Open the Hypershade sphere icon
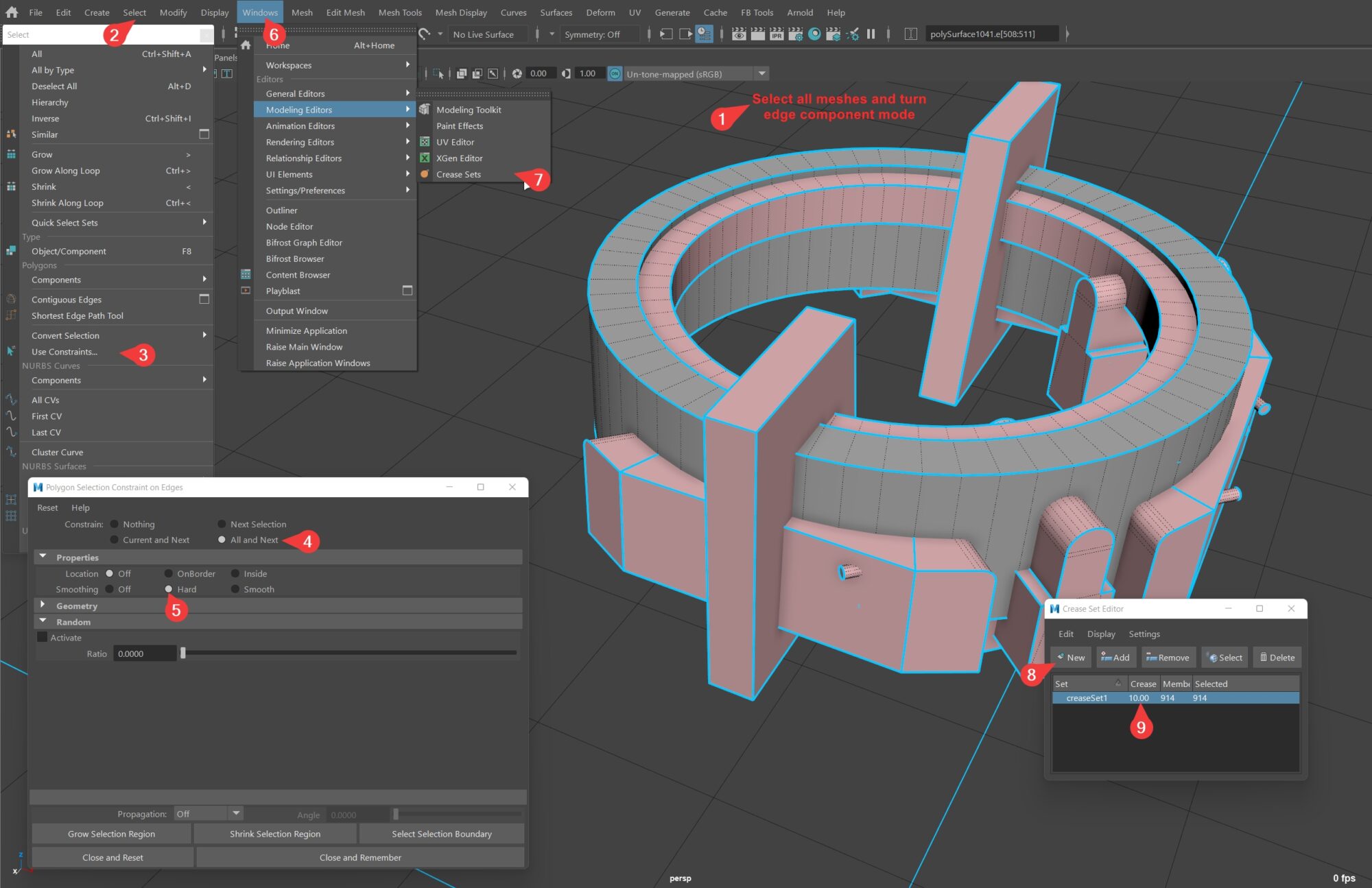 [x=814, y=34]
